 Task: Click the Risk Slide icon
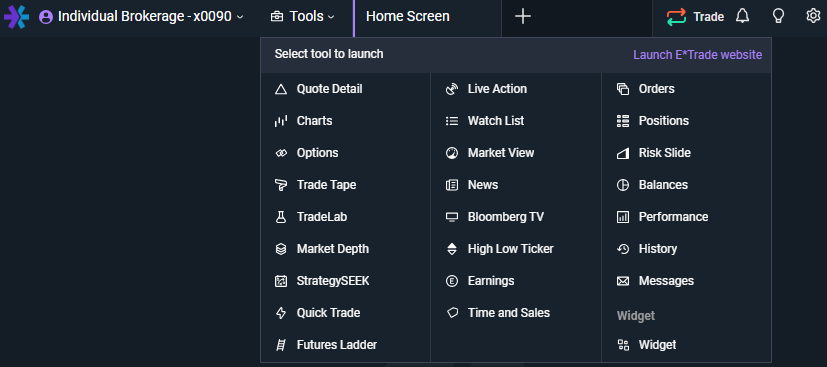click(x=623, y=153)
